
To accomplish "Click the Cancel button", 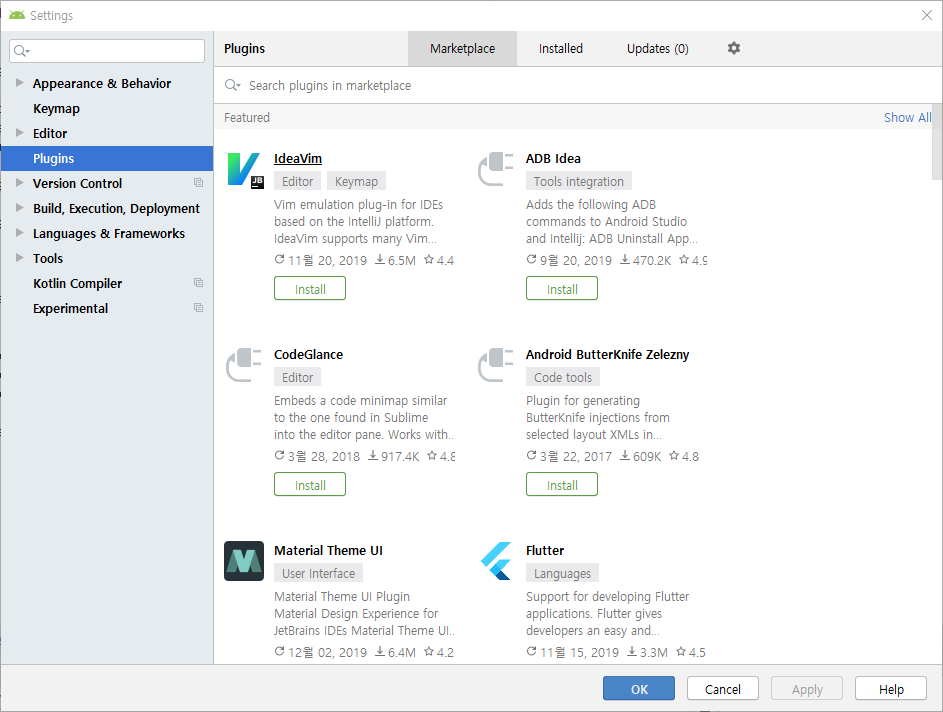I will (x=722, y=689).
